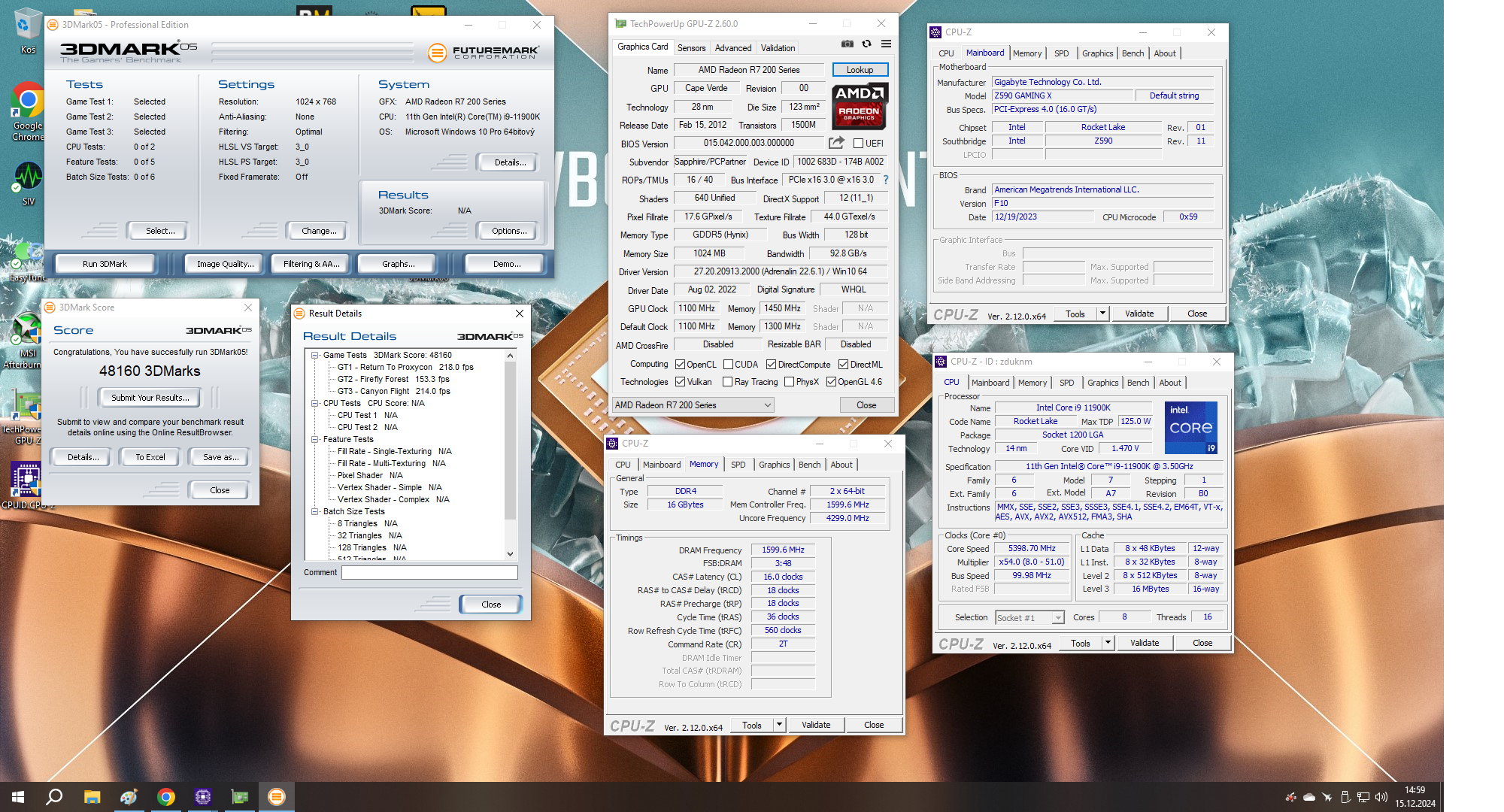
Task: Open the GPU-Z hamburger menu
Action: click(886, 44)
